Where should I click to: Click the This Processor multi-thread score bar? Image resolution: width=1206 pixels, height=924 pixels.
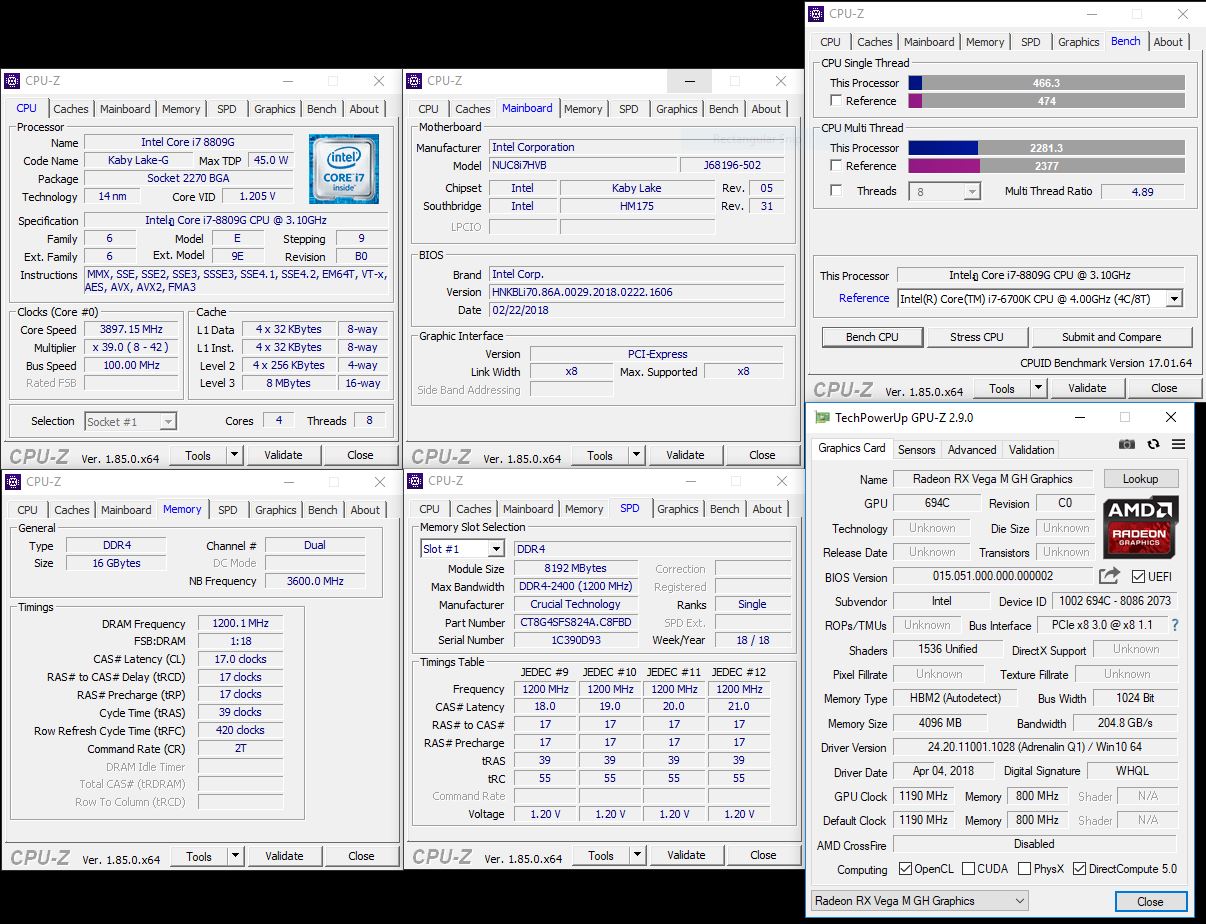[x=1046, y=148]
